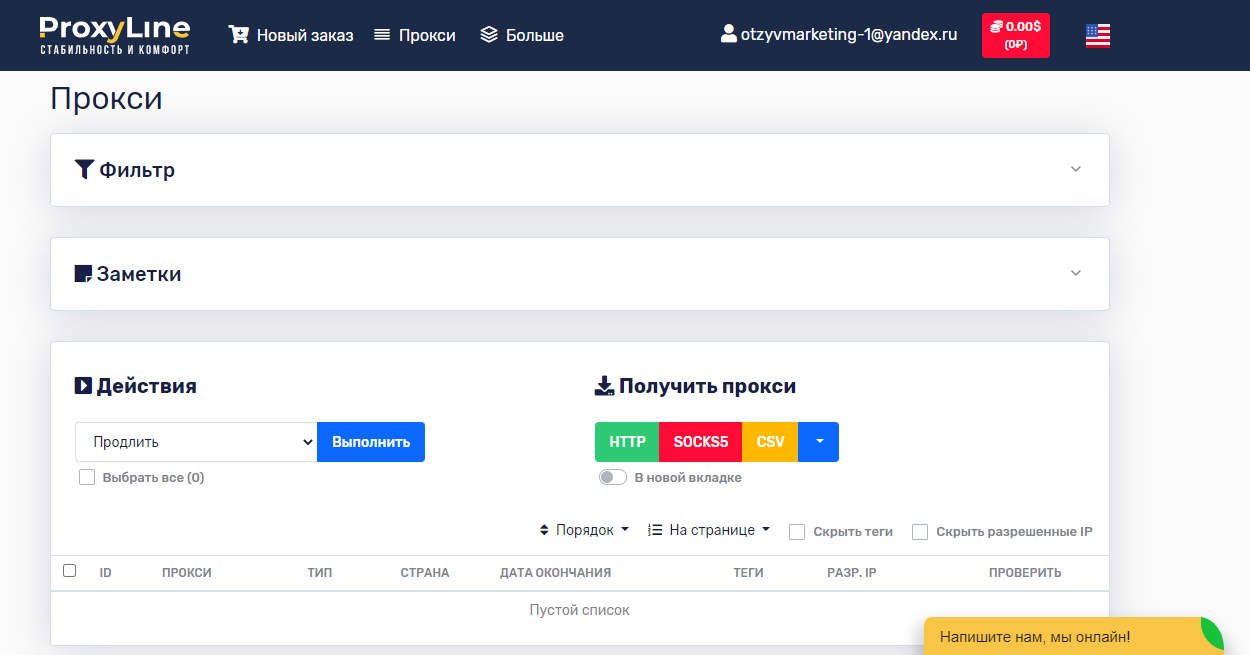Tick the Скрыть теги checkbox

[x=797, y=532]
